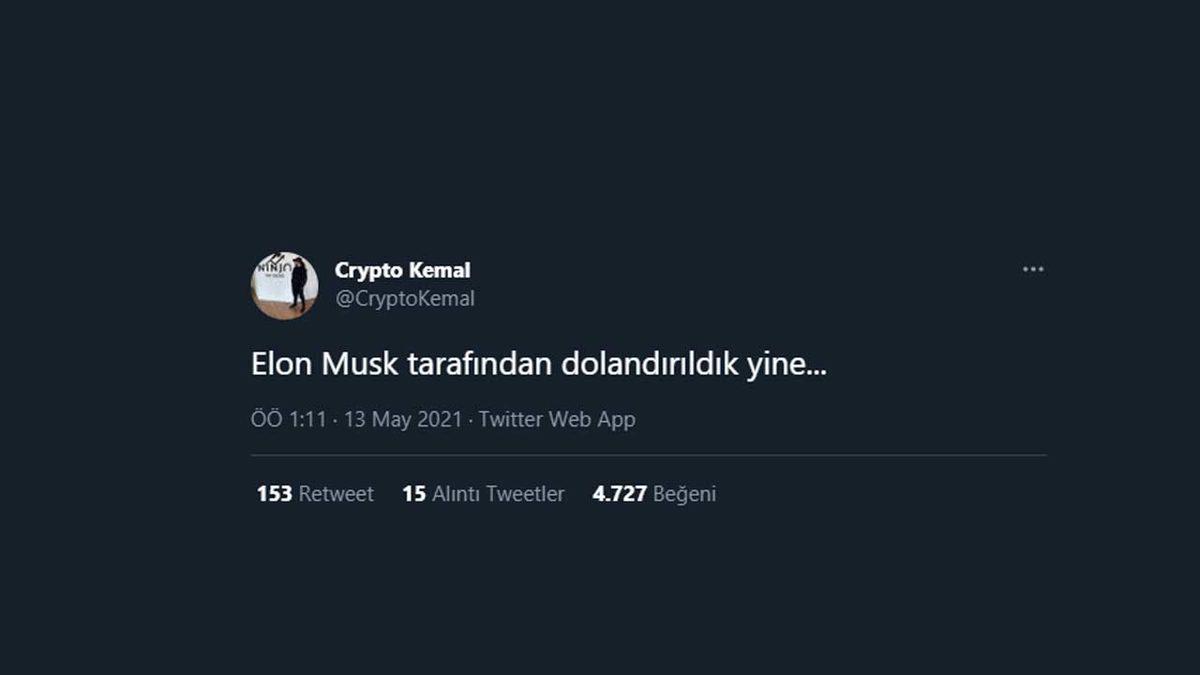The height and width of the screenshot is (675, 1200).
Task: Expand the overflow menu at top right
Action: tap(1033, 268)
